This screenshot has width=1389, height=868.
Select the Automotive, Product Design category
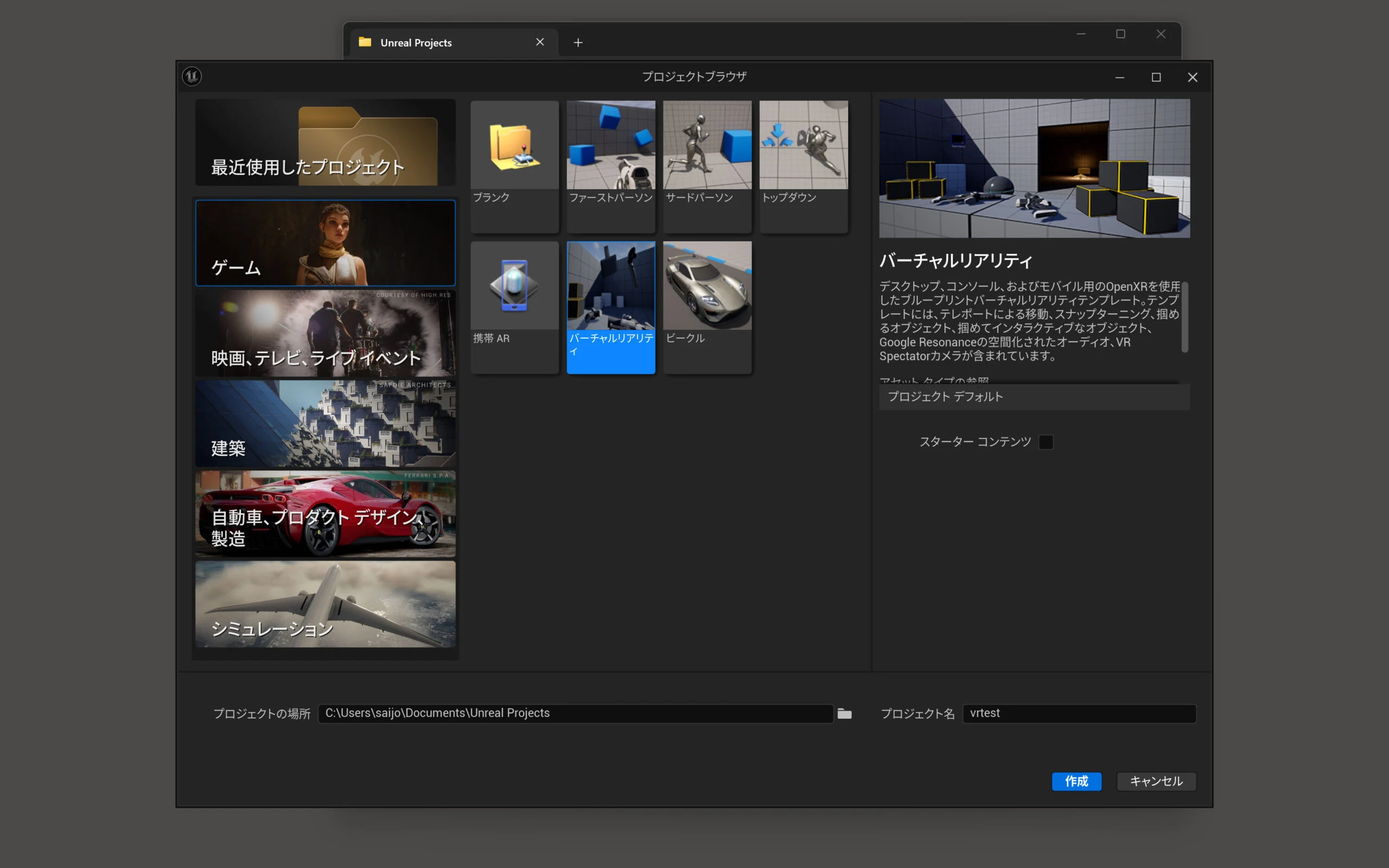point(325,514)
